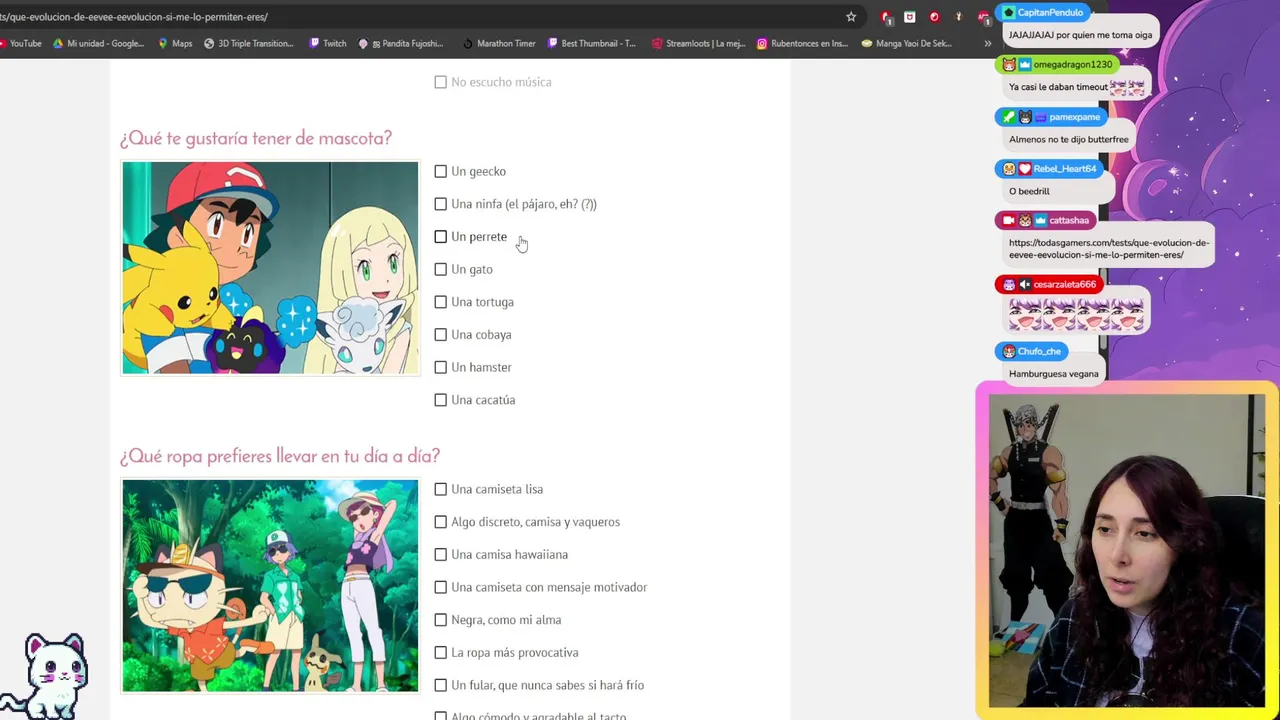Select the 'Negra, como mi alma' checkbox
The height and width of the screenshot is (720, 1280).
click(440, 620)
